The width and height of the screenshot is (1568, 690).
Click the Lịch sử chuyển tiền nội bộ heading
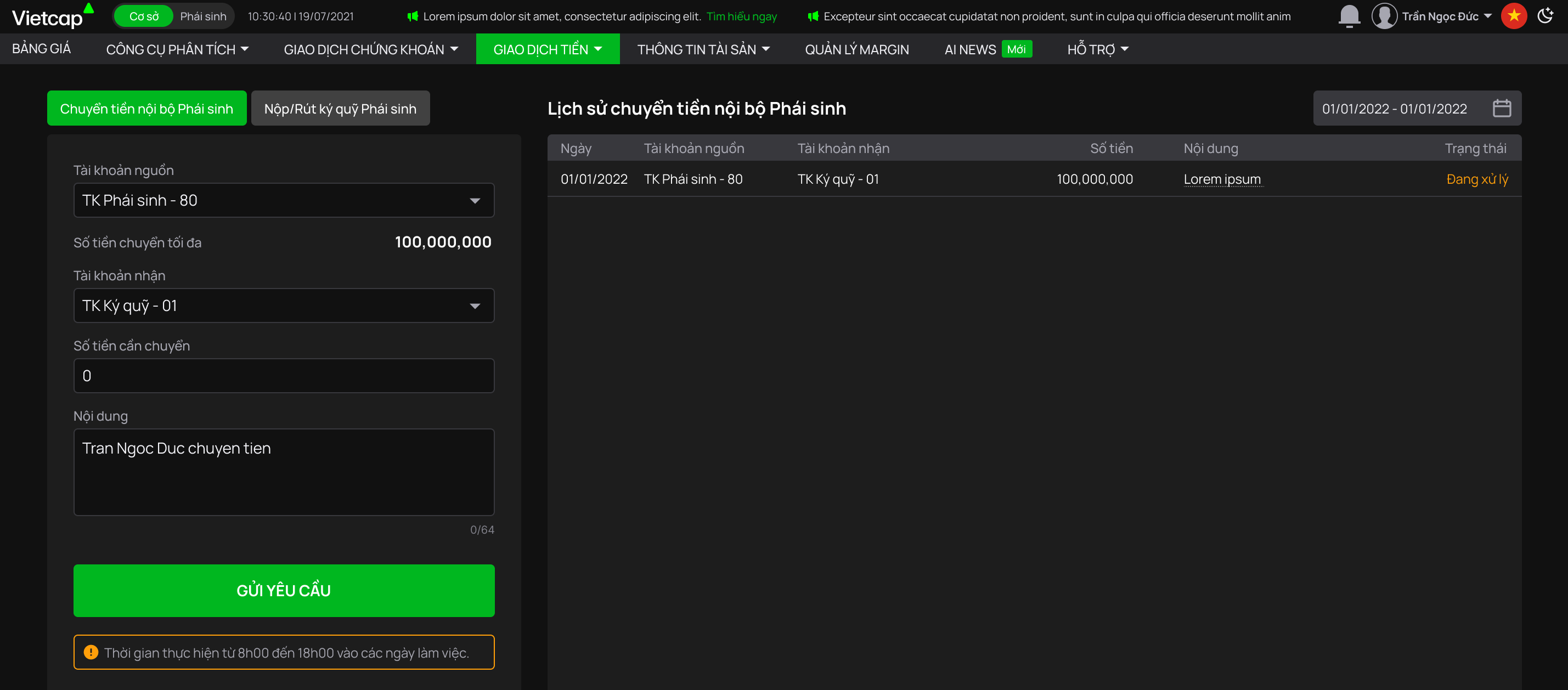[696, 108]
